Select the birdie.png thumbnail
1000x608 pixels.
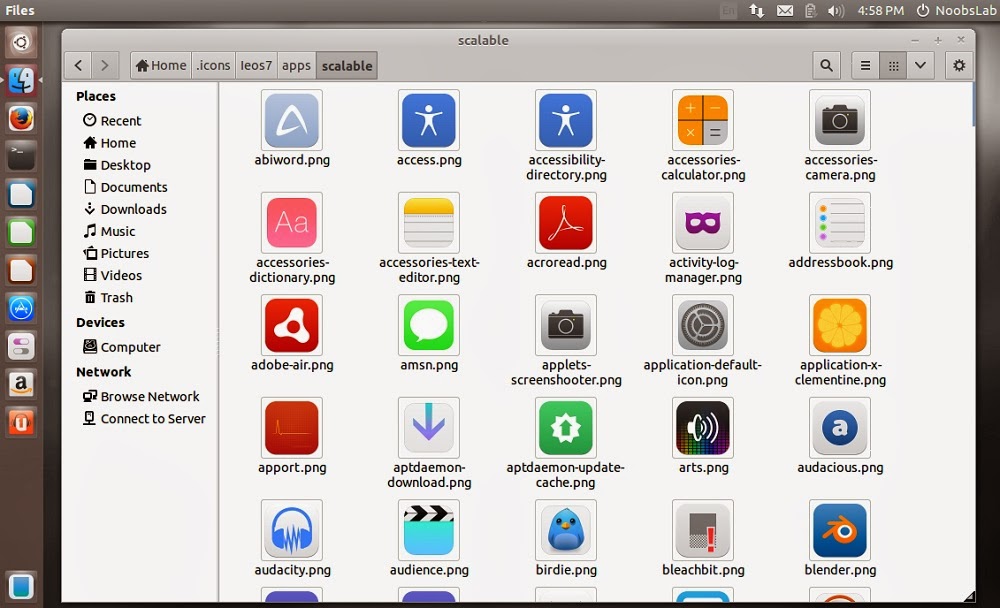coord(566,530)
